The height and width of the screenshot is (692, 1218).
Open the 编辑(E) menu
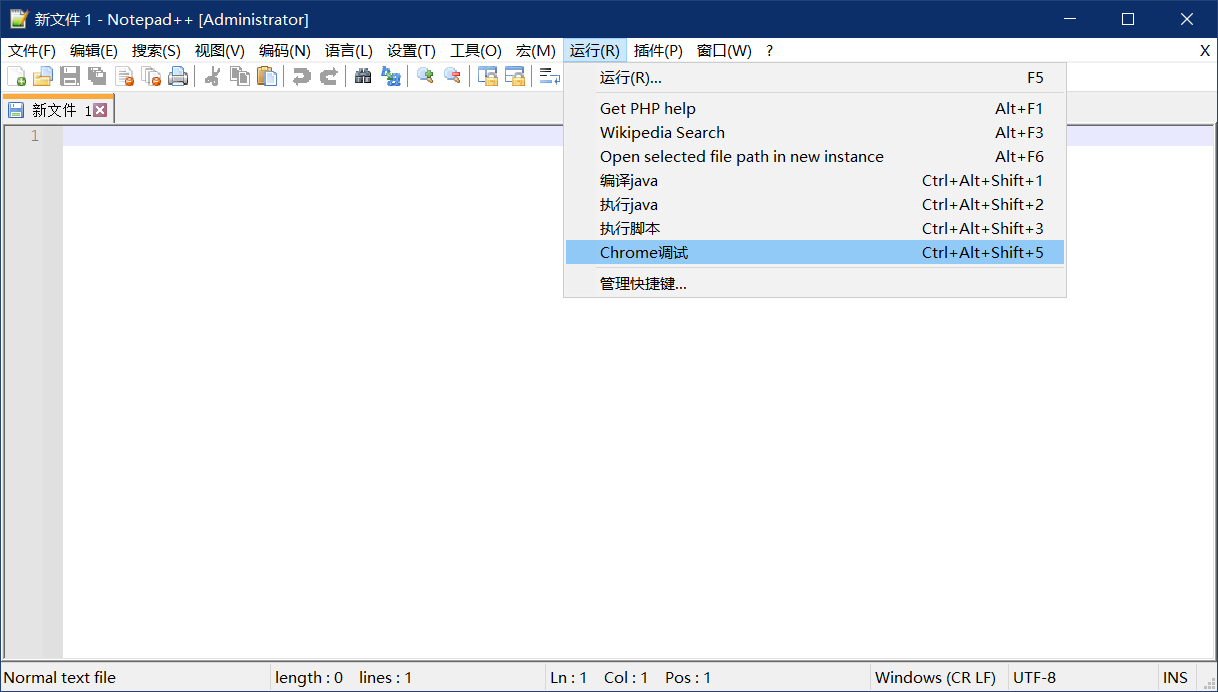[x=94, y=51]
